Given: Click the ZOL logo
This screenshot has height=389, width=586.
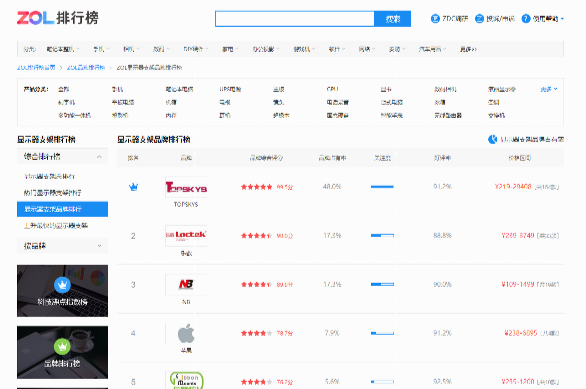Looking at the screenshot, I should coord(36,18).
